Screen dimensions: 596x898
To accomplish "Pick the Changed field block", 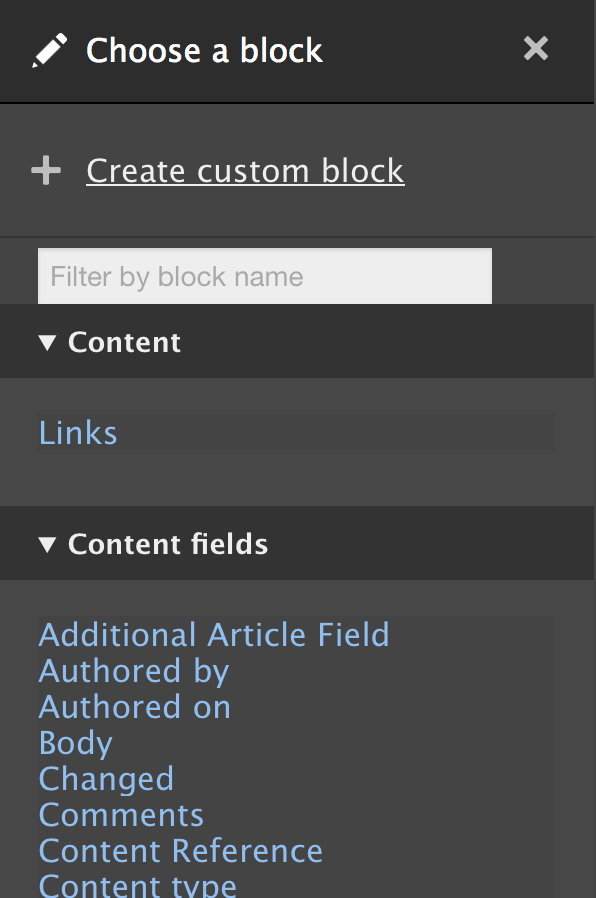I will click(105, 778).
